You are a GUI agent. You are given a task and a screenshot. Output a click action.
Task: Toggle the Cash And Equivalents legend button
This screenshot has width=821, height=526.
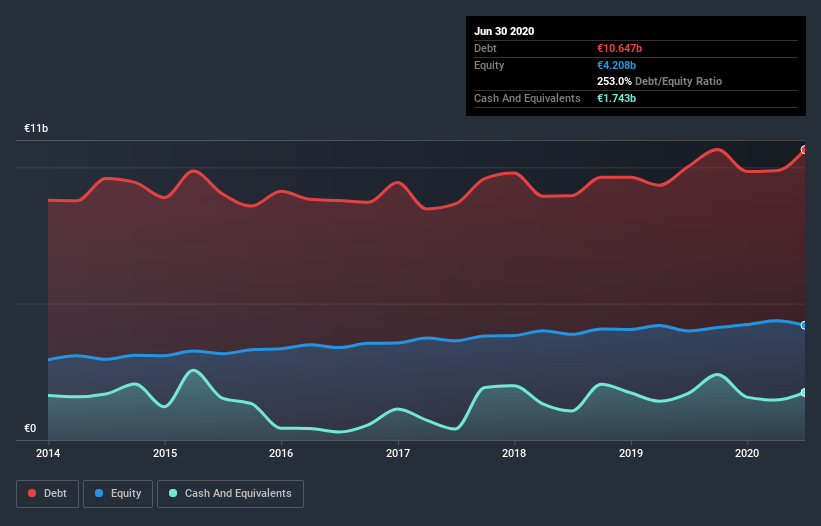click(x=230, y=494)
